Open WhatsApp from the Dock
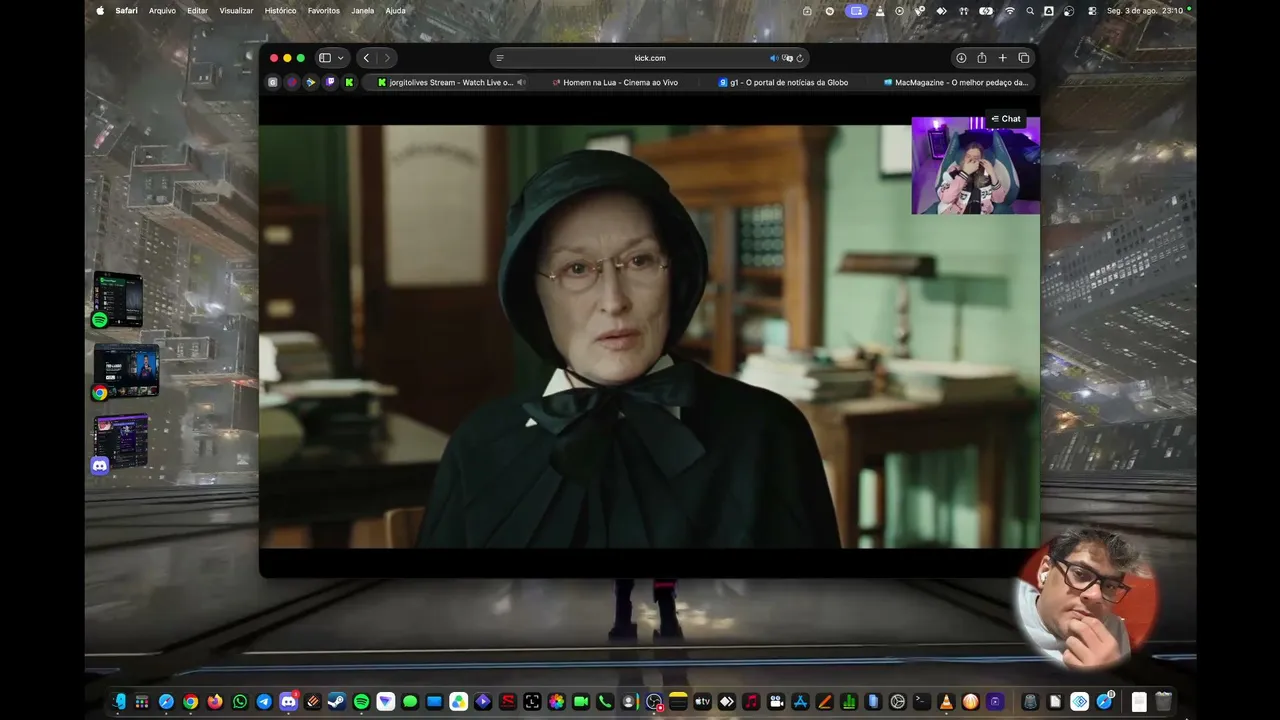The width and height of the screenshot is (1280, 720). click(x=239, y=702)
